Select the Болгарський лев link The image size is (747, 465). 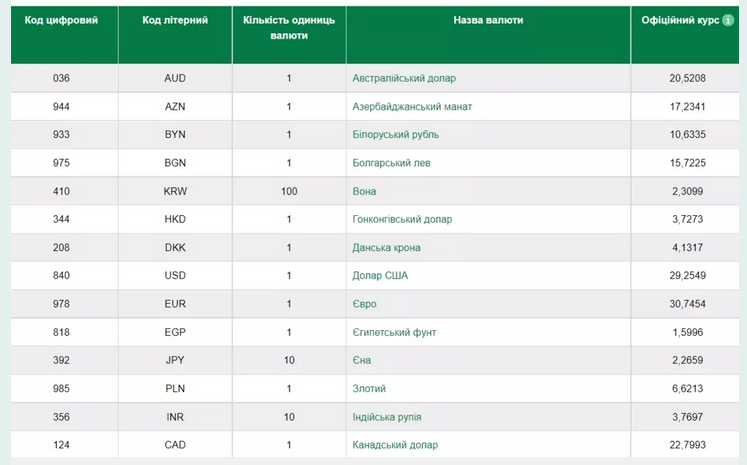click(392, 162)
